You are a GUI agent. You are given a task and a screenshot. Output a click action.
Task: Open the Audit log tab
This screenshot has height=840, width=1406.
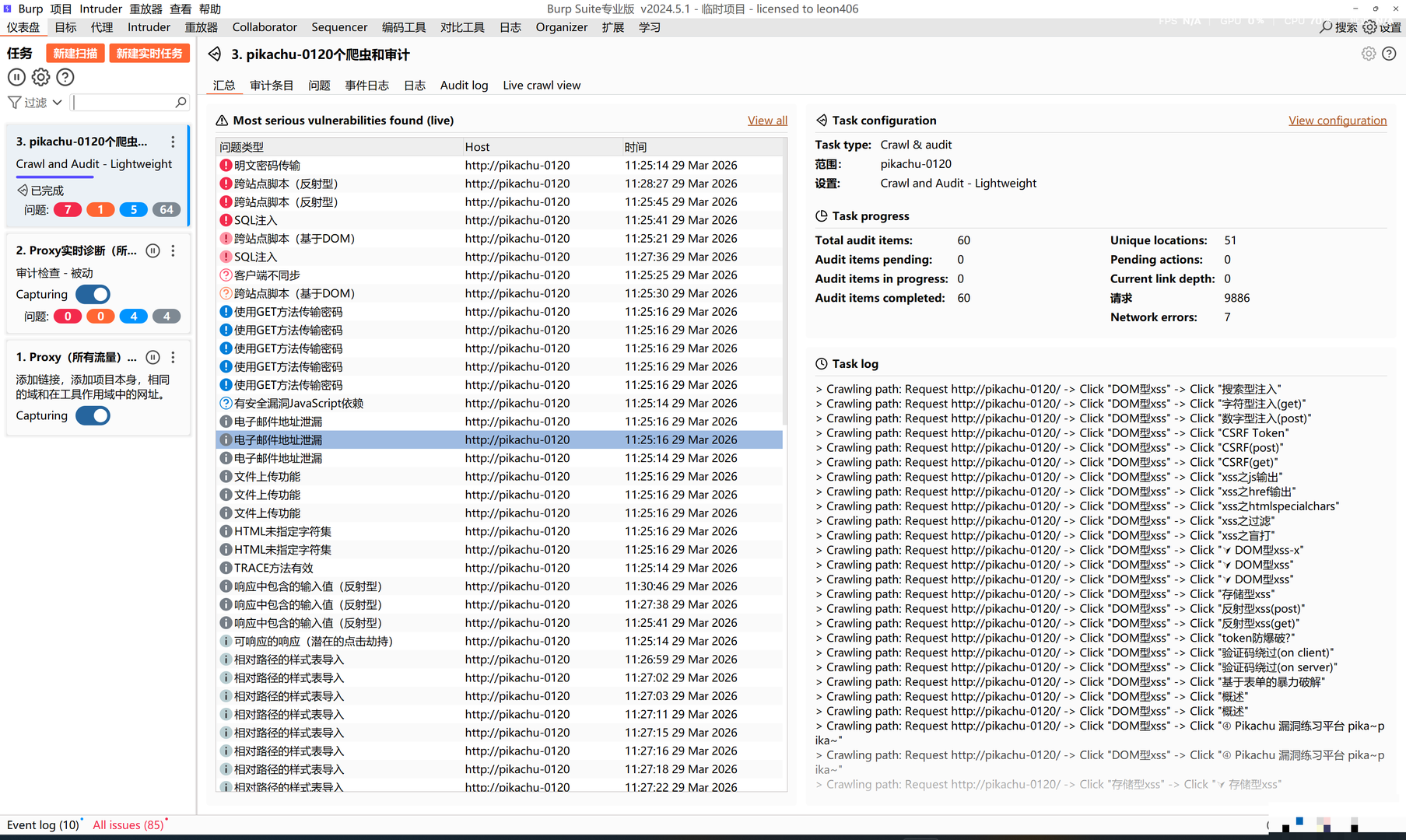coord(465,86)
